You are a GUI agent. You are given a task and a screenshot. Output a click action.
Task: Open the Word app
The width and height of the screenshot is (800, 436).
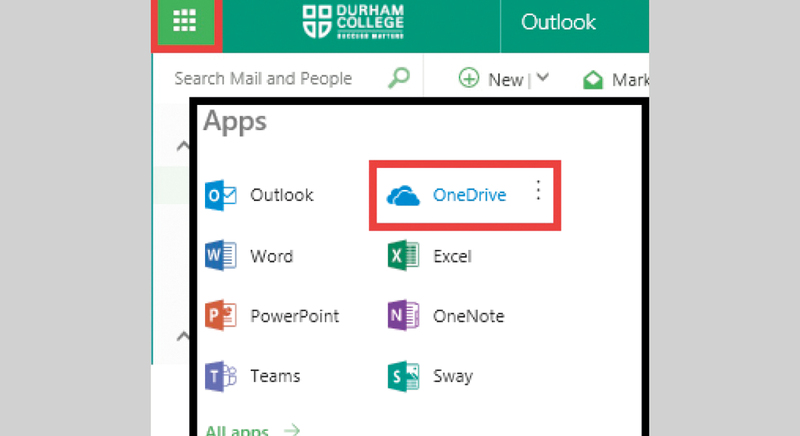(250, 256)
